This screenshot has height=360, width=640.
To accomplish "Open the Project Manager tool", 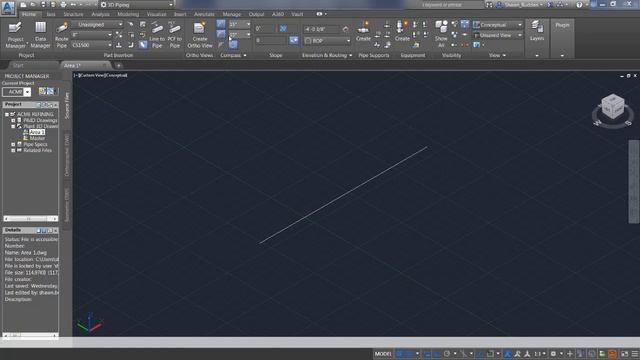I will tap(15, 35).
